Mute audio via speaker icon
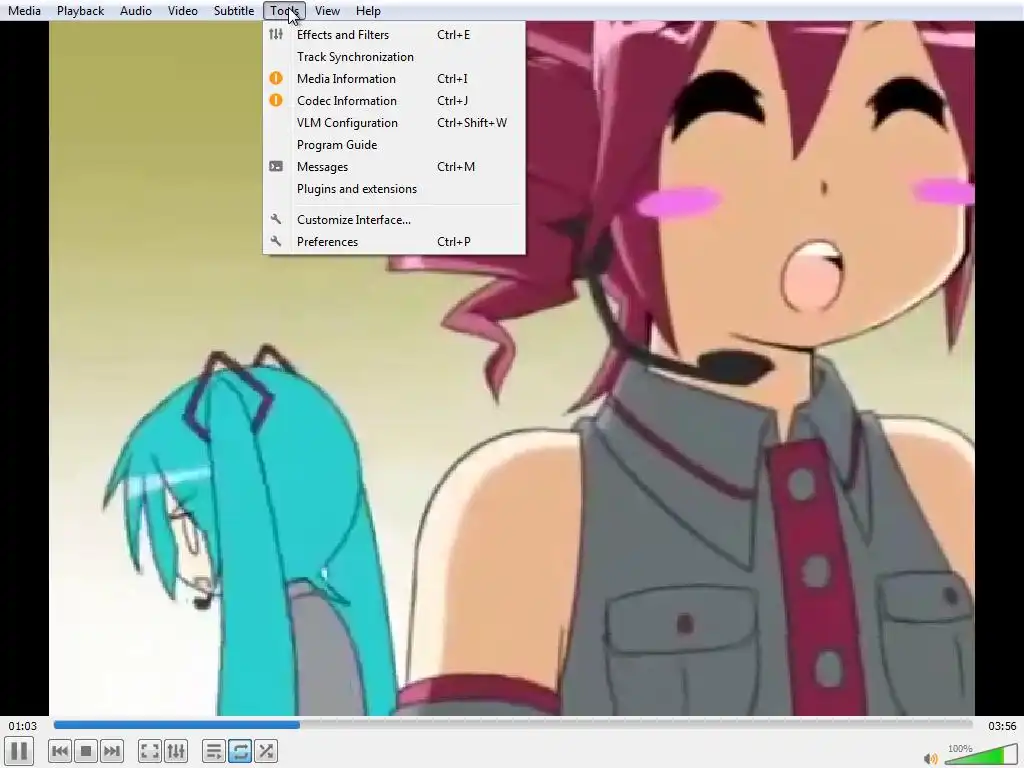The image size is (1024, 768). pyautogui.click(x=931, y=758)
